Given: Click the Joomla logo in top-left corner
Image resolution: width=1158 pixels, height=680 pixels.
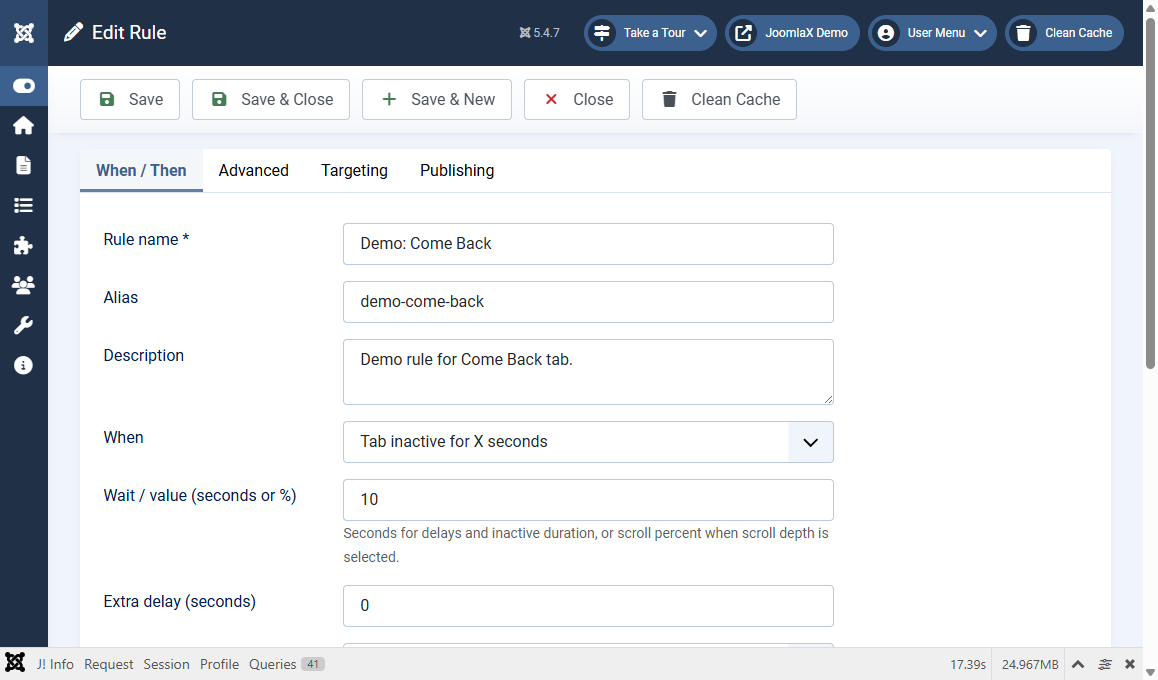Looking at the screenshot, I should coord(24,32).
